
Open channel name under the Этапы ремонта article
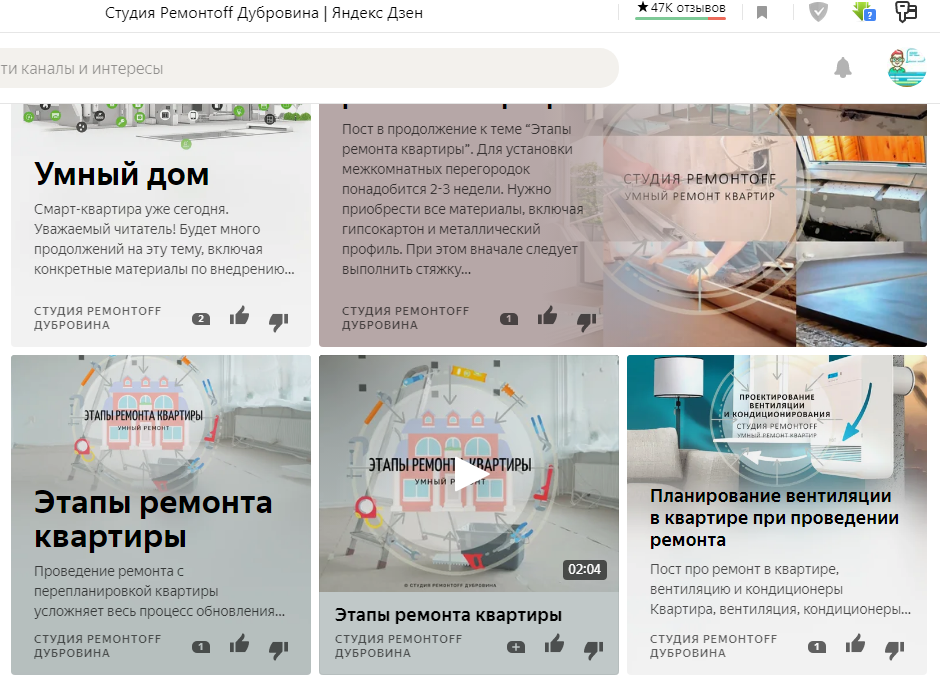(x=98, y=646)
